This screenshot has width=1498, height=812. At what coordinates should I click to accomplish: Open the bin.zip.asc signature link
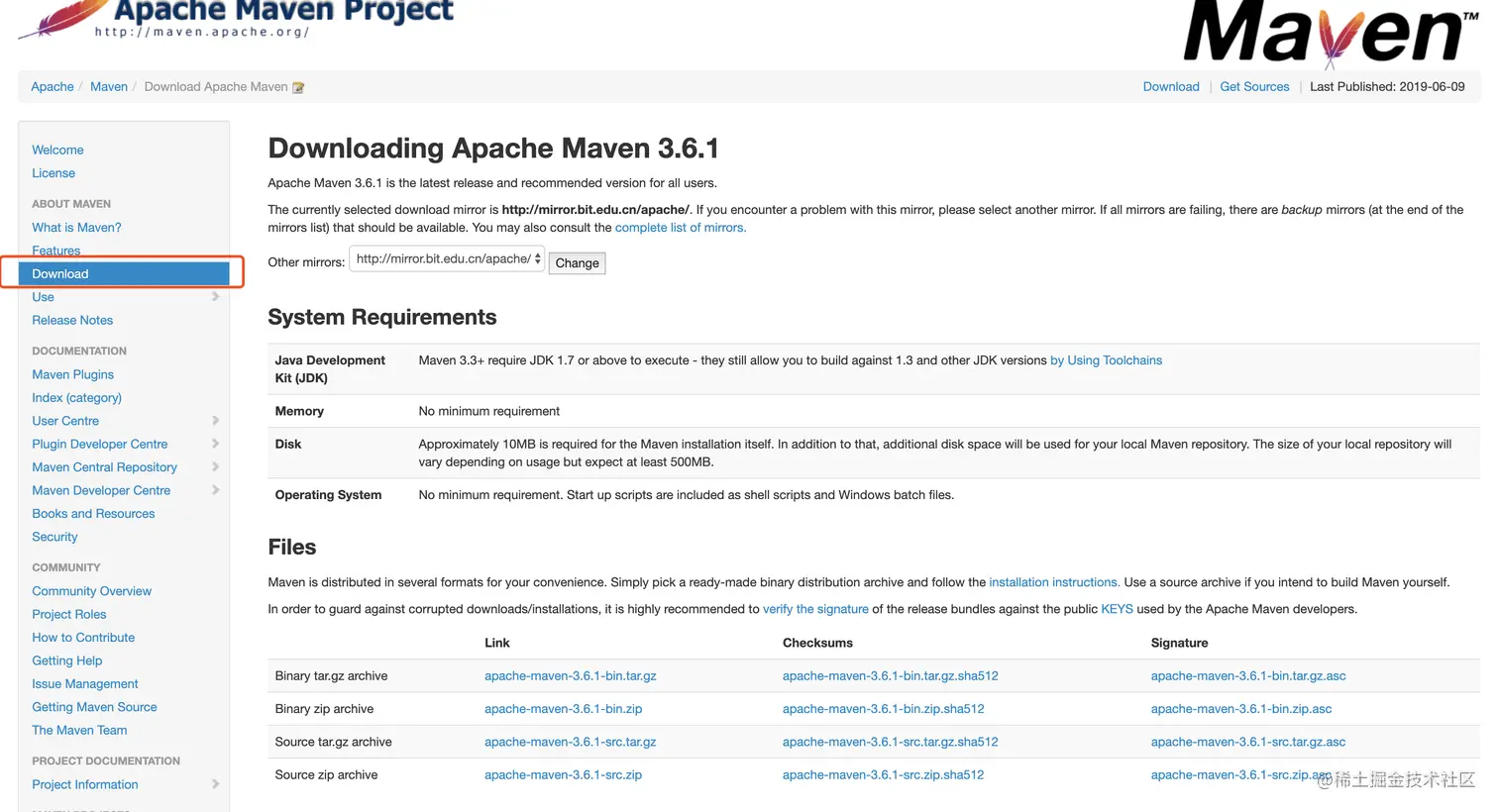(x=1241, y=709)
